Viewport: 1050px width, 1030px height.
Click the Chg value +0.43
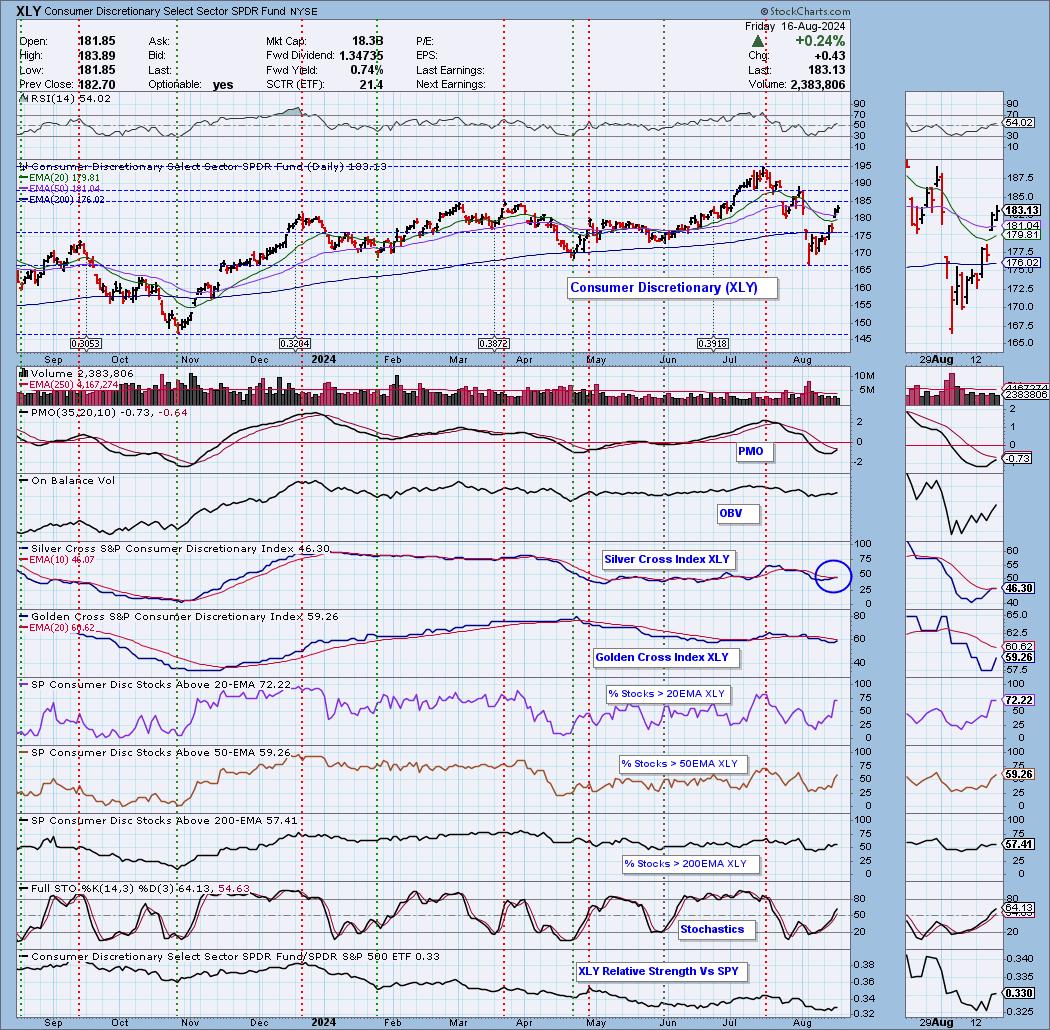(831, 56)
